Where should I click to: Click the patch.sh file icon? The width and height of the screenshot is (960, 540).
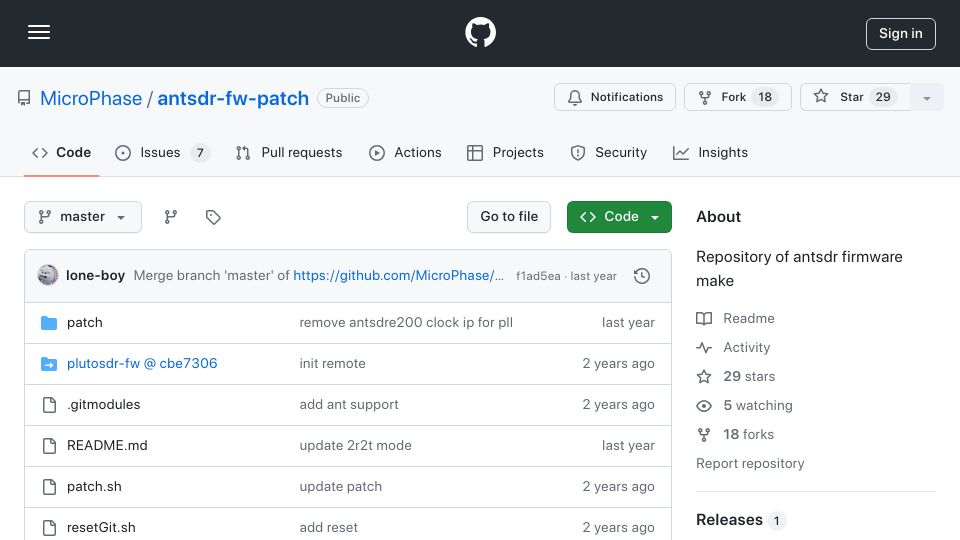click(49, 487)
